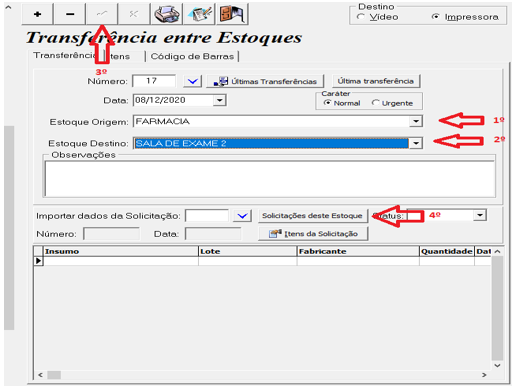Open the Data date picker dropdown
514x388 pixels.
pos(219,100)
